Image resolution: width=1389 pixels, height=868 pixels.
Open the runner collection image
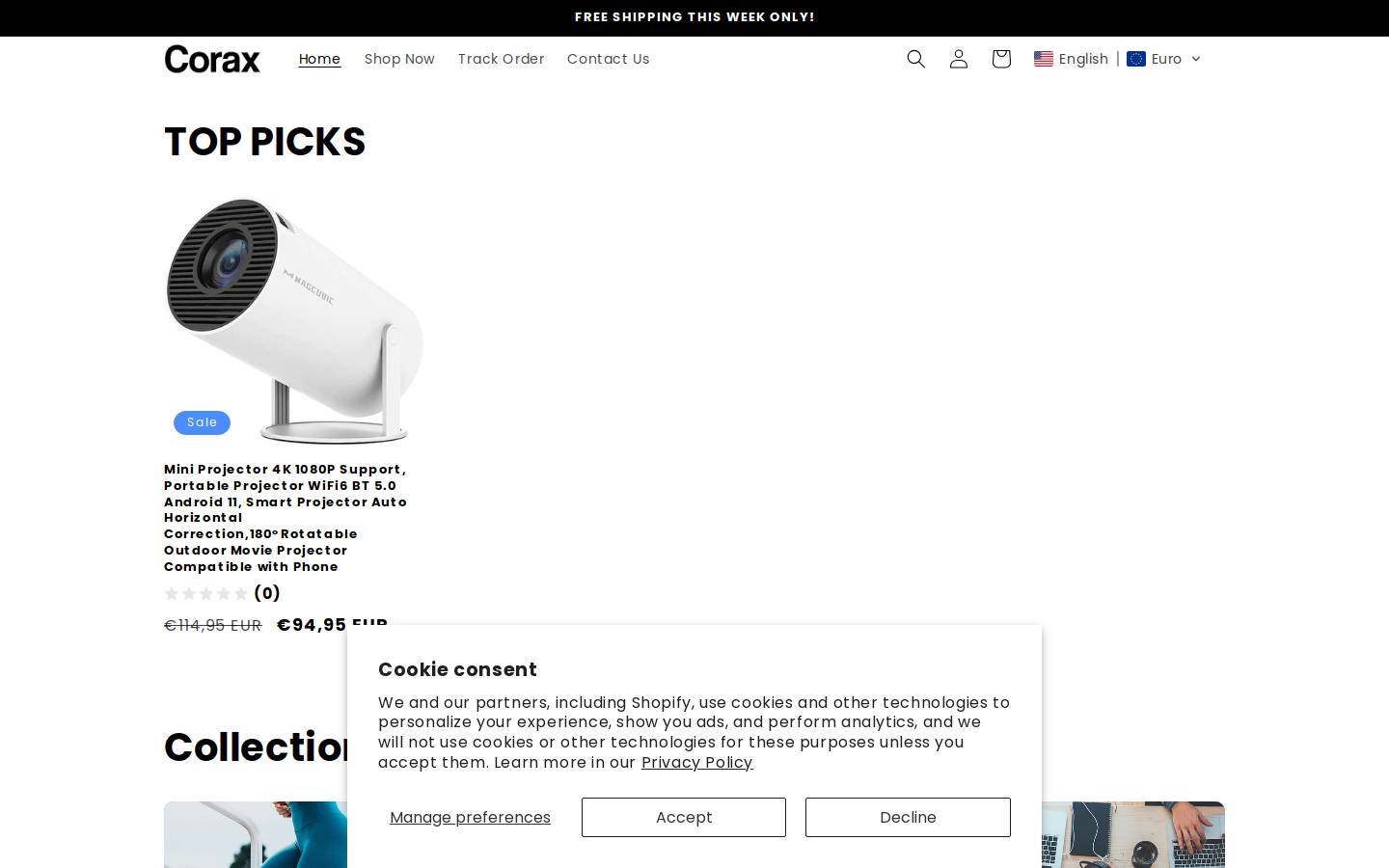click(256, 834)
